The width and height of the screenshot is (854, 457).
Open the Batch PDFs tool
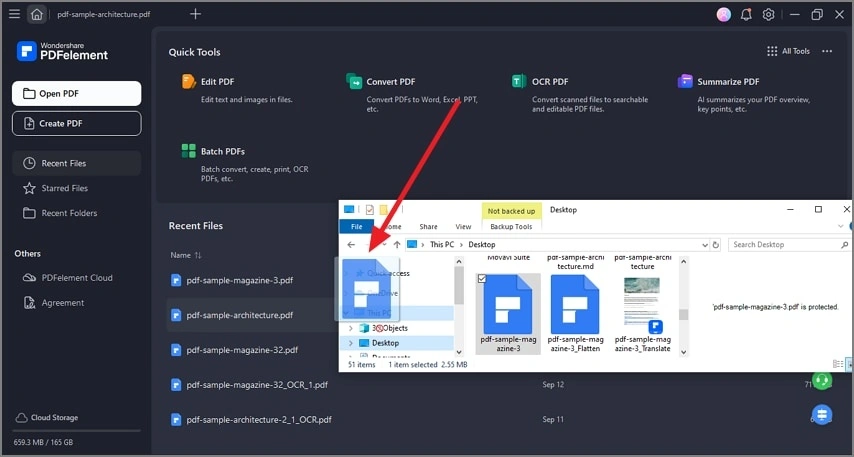[222, 151]
